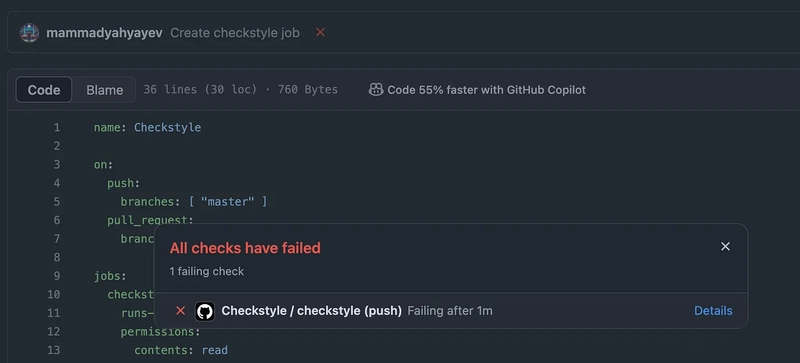Click line number 9 for jobs

[x=57, y=276]
